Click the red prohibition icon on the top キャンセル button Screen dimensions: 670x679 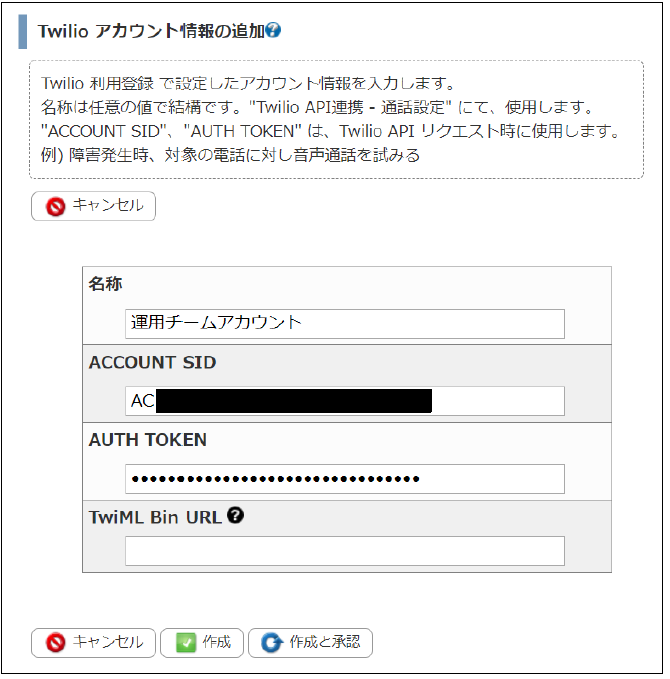tap(56, 207)
